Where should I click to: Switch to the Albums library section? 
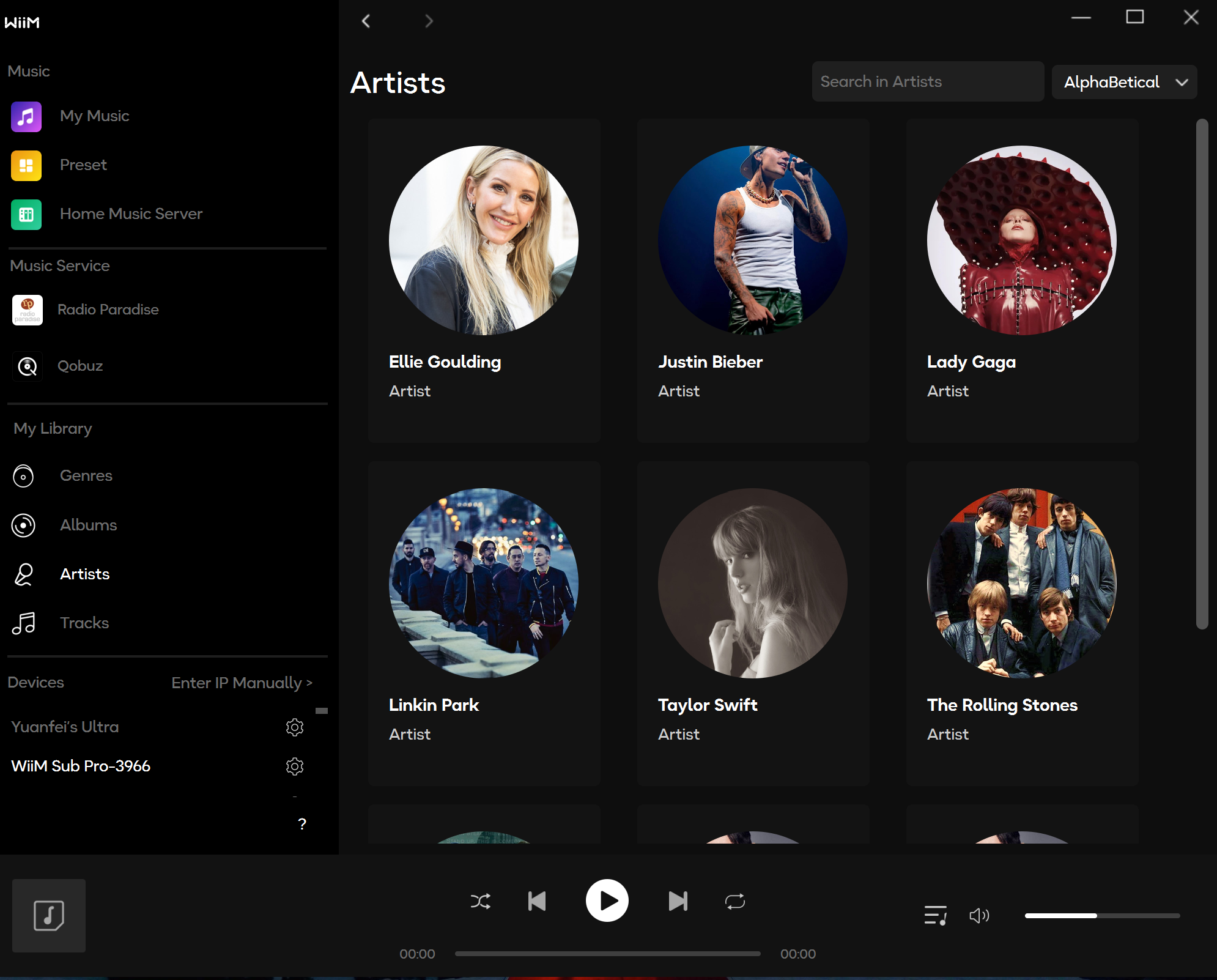coord(88,525)
